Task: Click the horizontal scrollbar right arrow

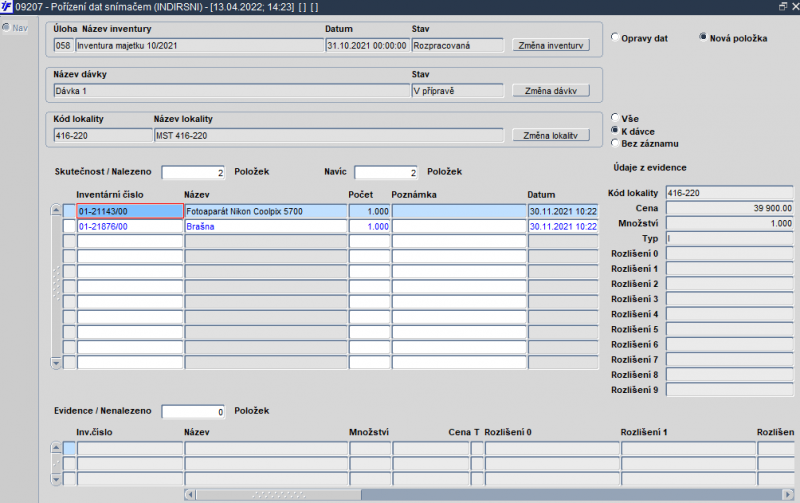Action: [x=788, y=494]
